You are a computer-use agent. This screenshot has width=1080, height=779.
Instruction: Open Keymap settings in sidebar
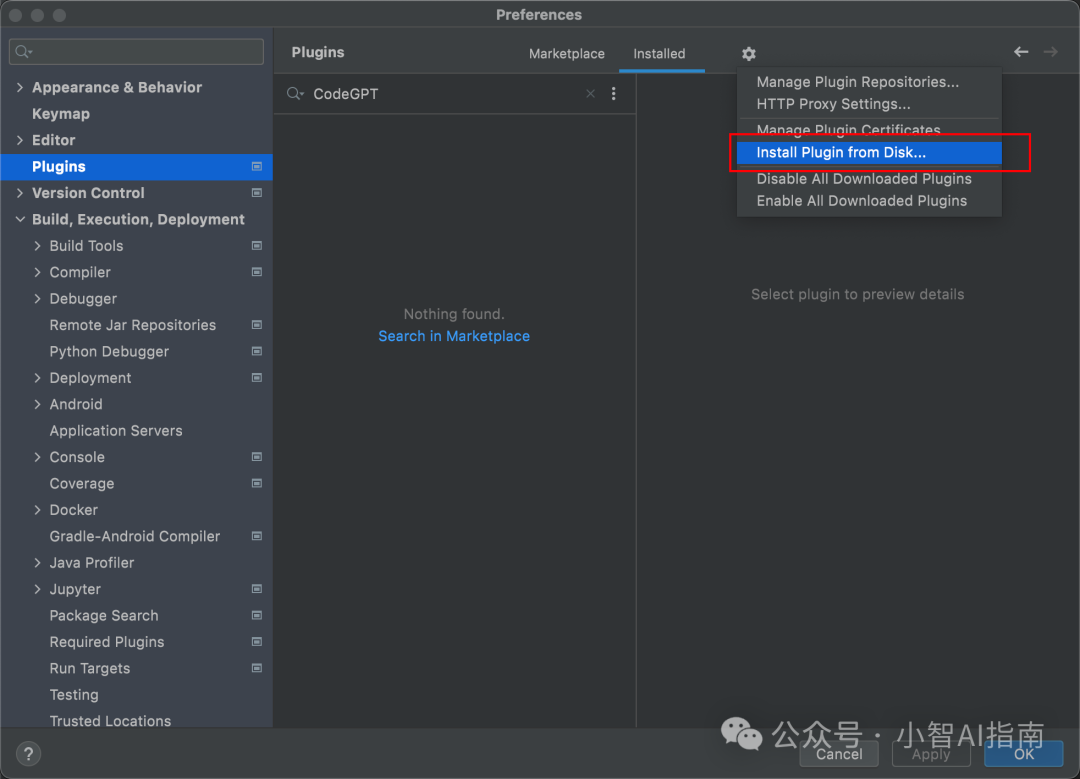pyautogui.click(x=61, y=114)
